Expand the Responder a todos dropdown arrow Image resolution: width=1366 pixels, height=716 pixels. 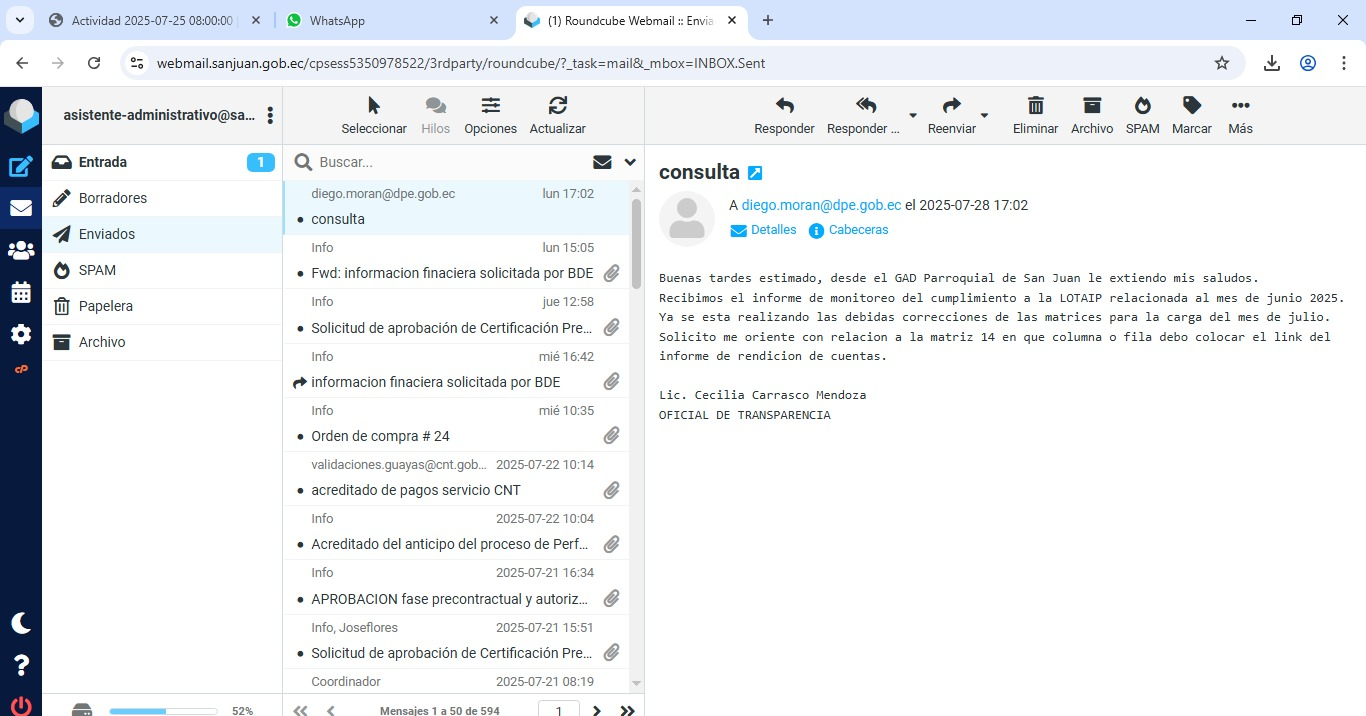click(912, 116)
